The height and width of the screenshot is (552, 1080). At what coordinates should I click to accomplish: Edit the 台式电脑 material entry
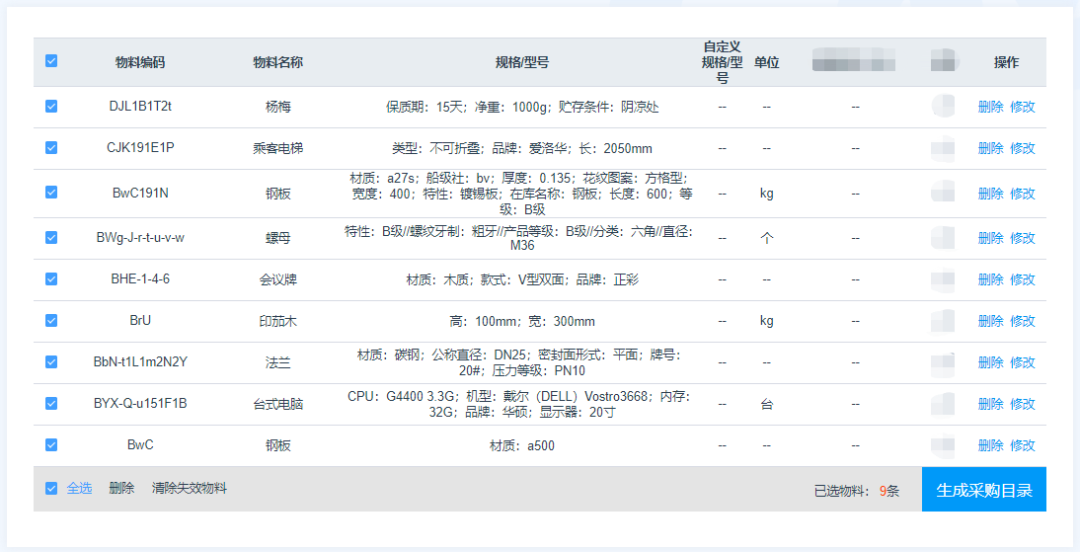coord(1022,404)
